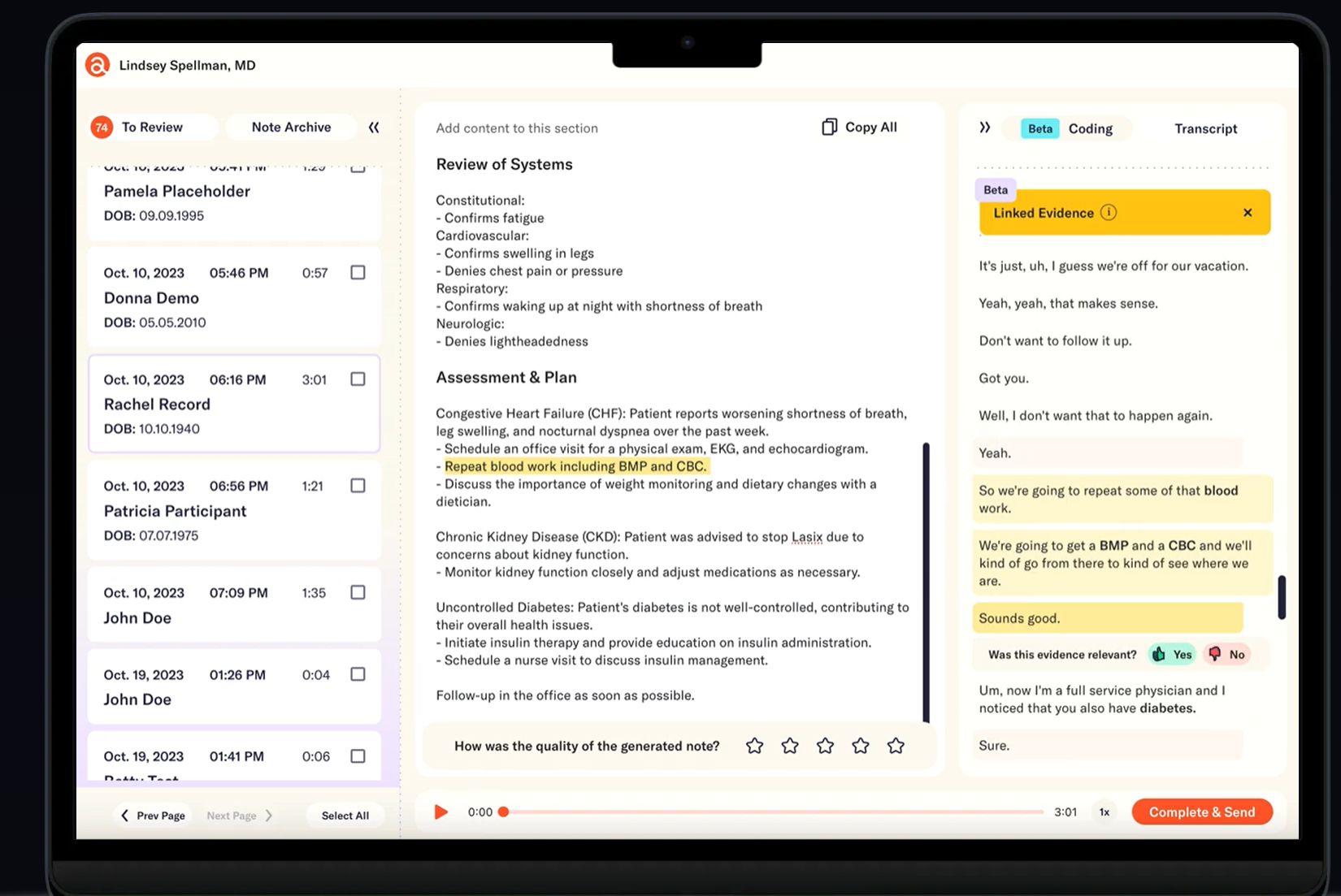Click the Select All button
1341x896 pixels.
coord(345,815)
